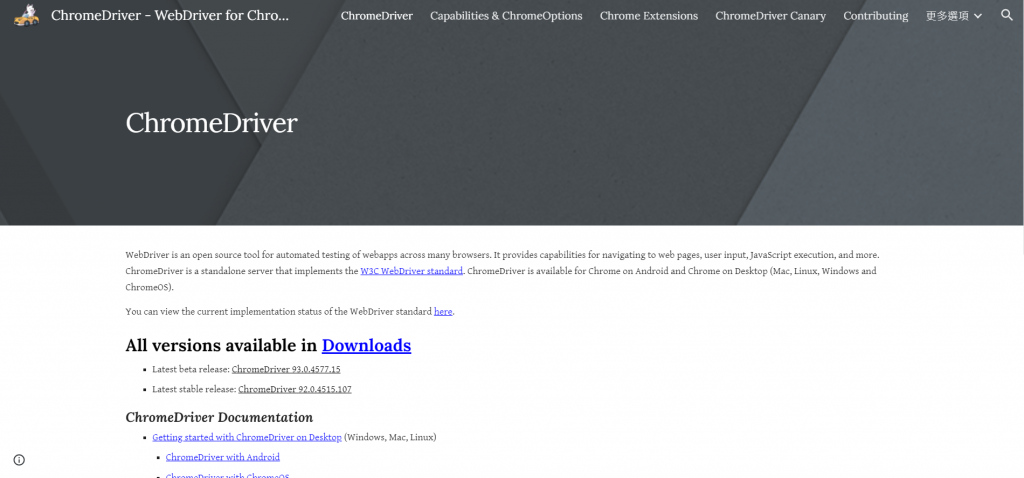Open ChromeDriver with Android link
This screenshot has height=478, width=1024.
[223, 457]
